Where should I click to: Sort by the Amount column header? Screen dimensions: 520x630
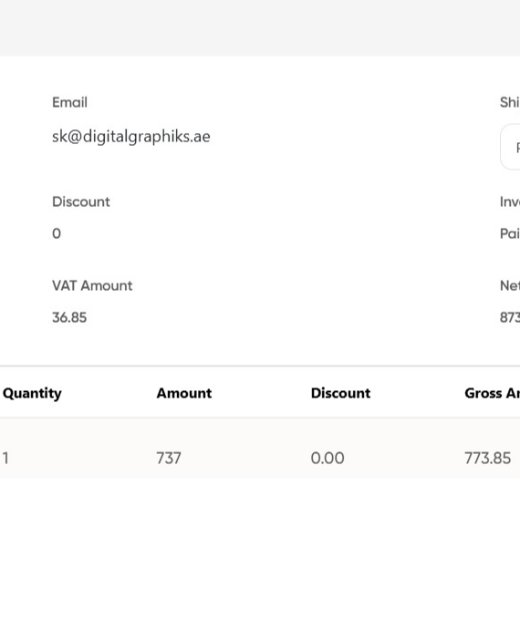point(184,393)
